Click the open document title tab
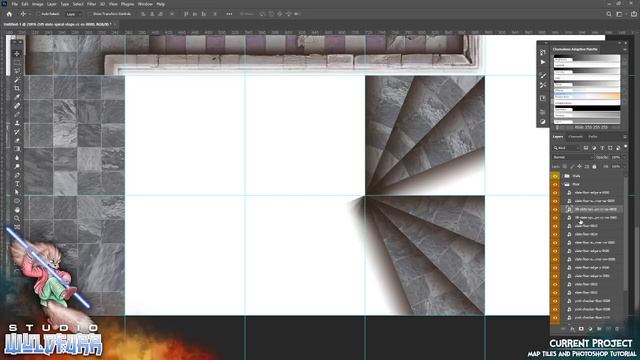This screenshot has height=360, width=640. coord(57,24)
